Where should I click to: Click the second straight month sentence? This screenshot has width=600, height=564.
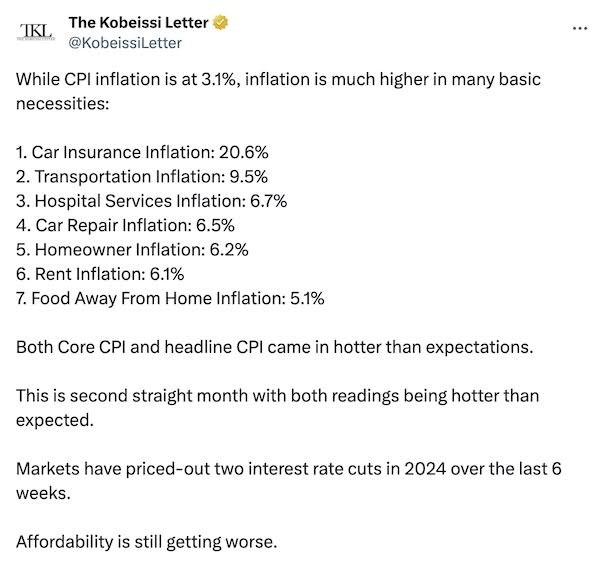click(x=277, y=408)
